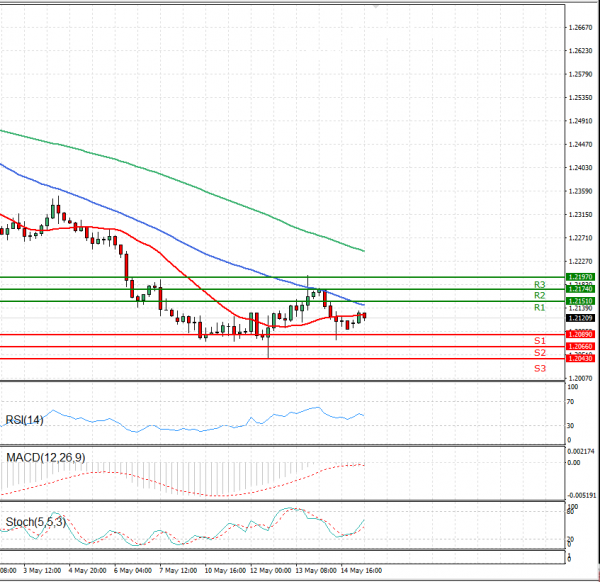This screenshot has height=582, width=600.
Task: Click the 1.26670 price axis value
Action: pos(580,28)
